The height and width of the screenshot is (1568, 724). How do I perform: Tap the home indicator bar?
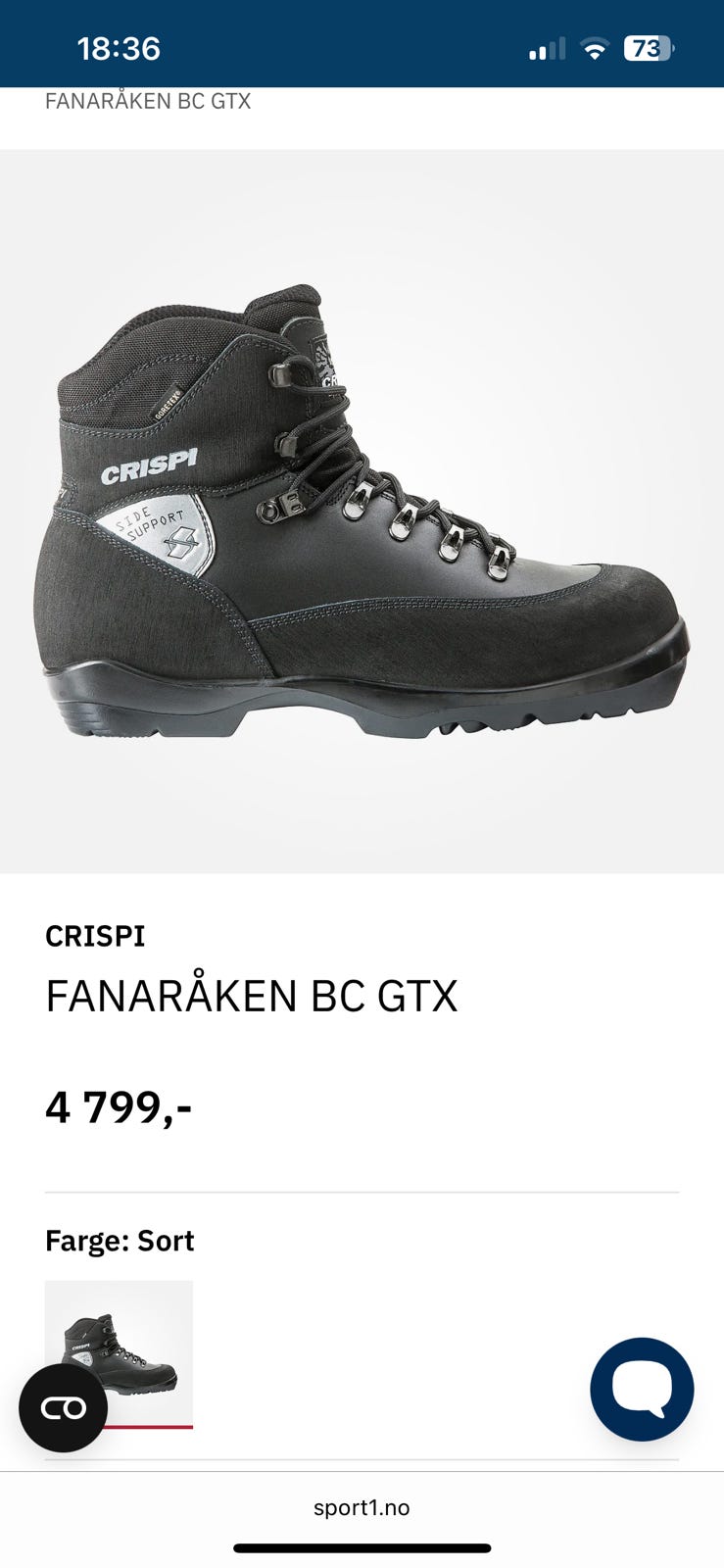coord(362,1548)
